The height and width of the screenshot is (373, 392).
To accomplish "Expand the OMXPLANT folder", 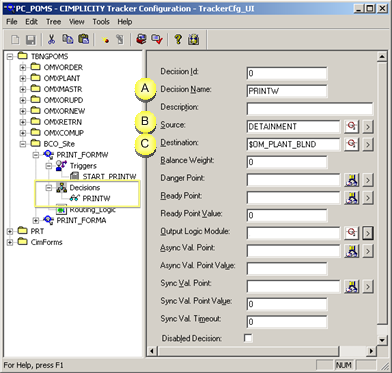I will tap(23, 78).
